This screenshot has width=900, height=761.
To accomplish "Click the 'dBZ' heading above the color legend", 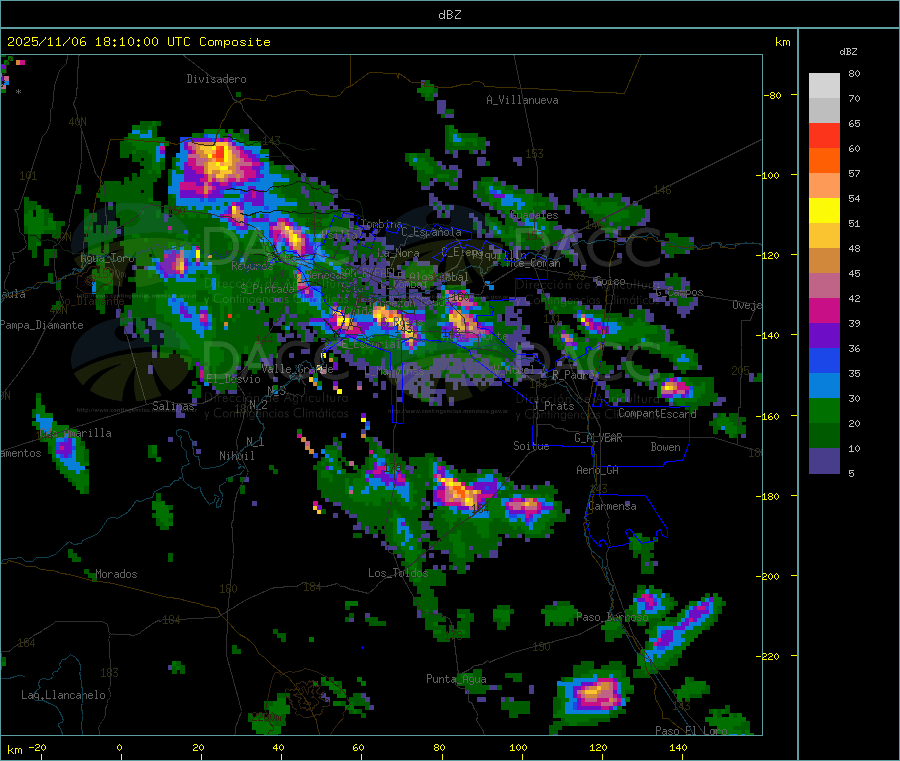I will click(848, 52).
